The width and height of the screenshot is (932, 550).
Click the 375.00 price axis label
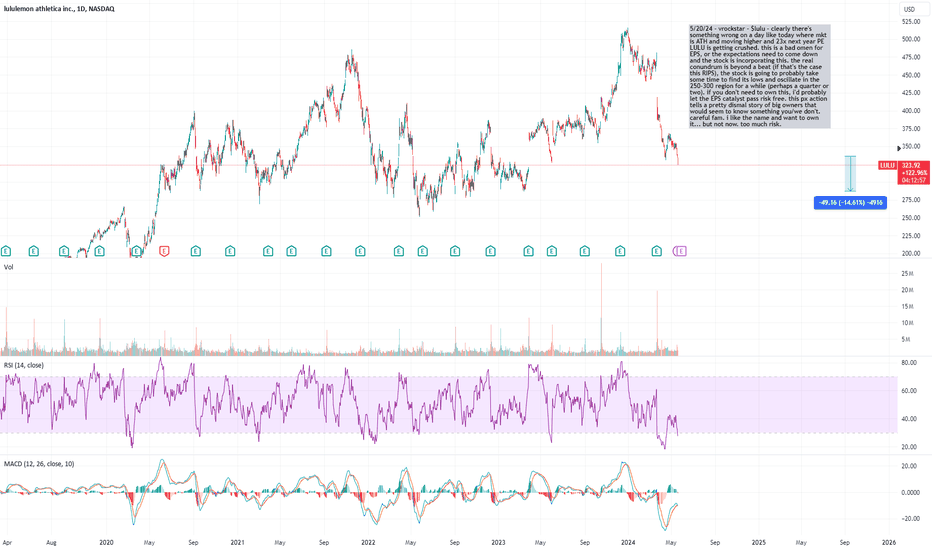pos(911,128)
